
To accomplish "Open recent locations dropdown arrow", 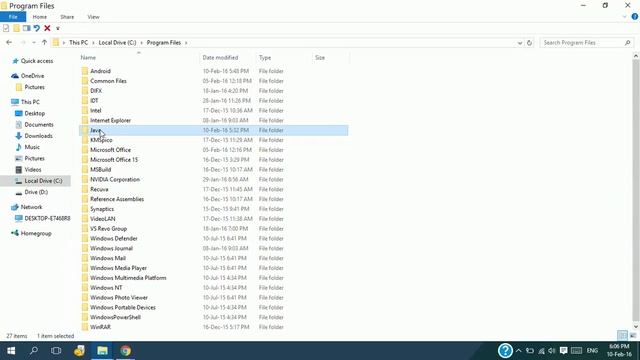I will click(x=33, y=42).
